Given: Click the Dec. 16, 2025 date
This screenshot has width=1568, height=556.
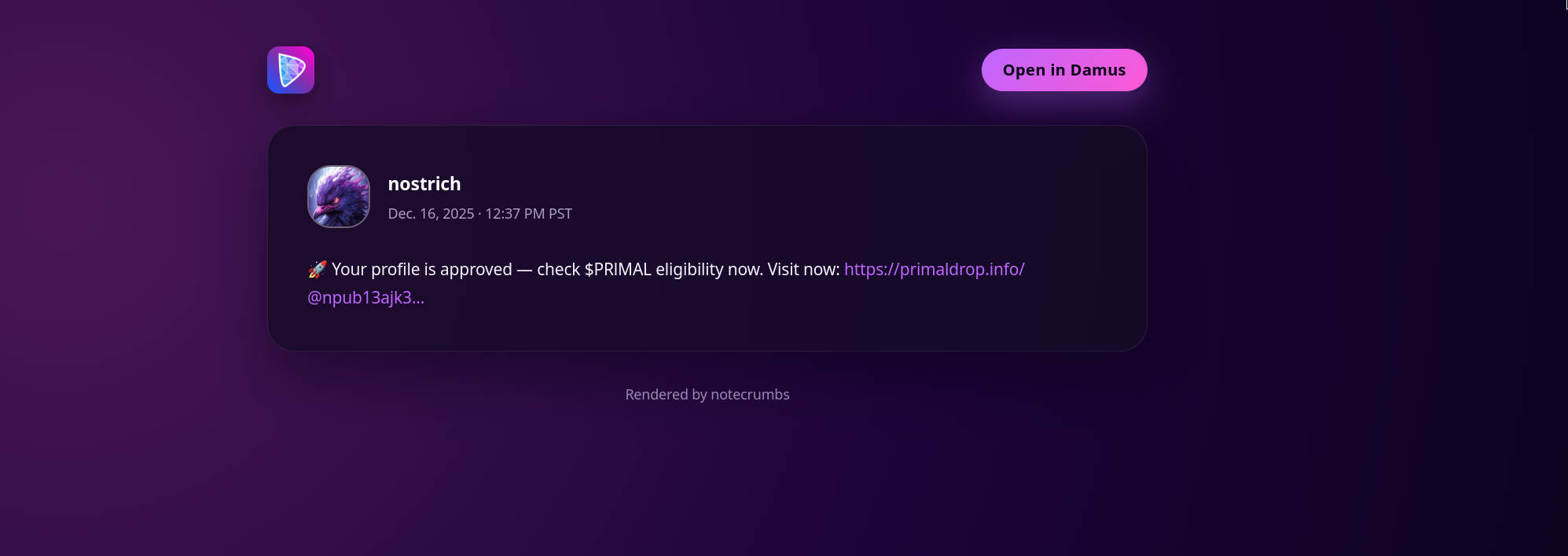Looking at the screenshot, I should (431, 214).
